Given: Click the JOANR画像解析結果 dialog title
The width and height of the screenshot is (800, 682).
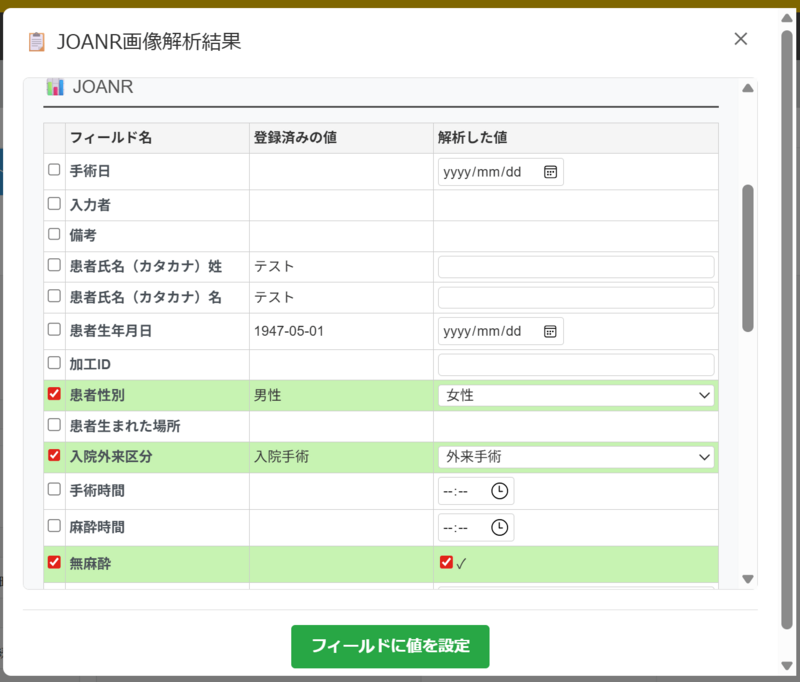Looking at the screenshot, I should pyautogui.click(x=148, y=42).
